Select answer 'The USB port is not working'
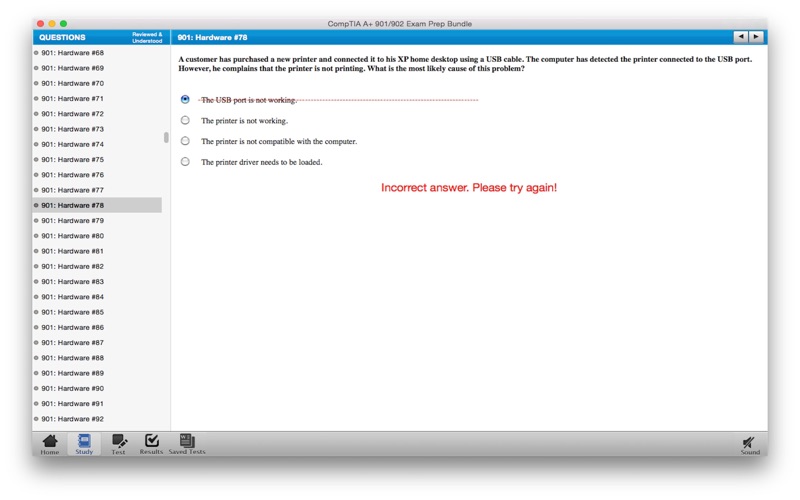Viewport: 800px width, 500px height. click(x=185, y=99)
